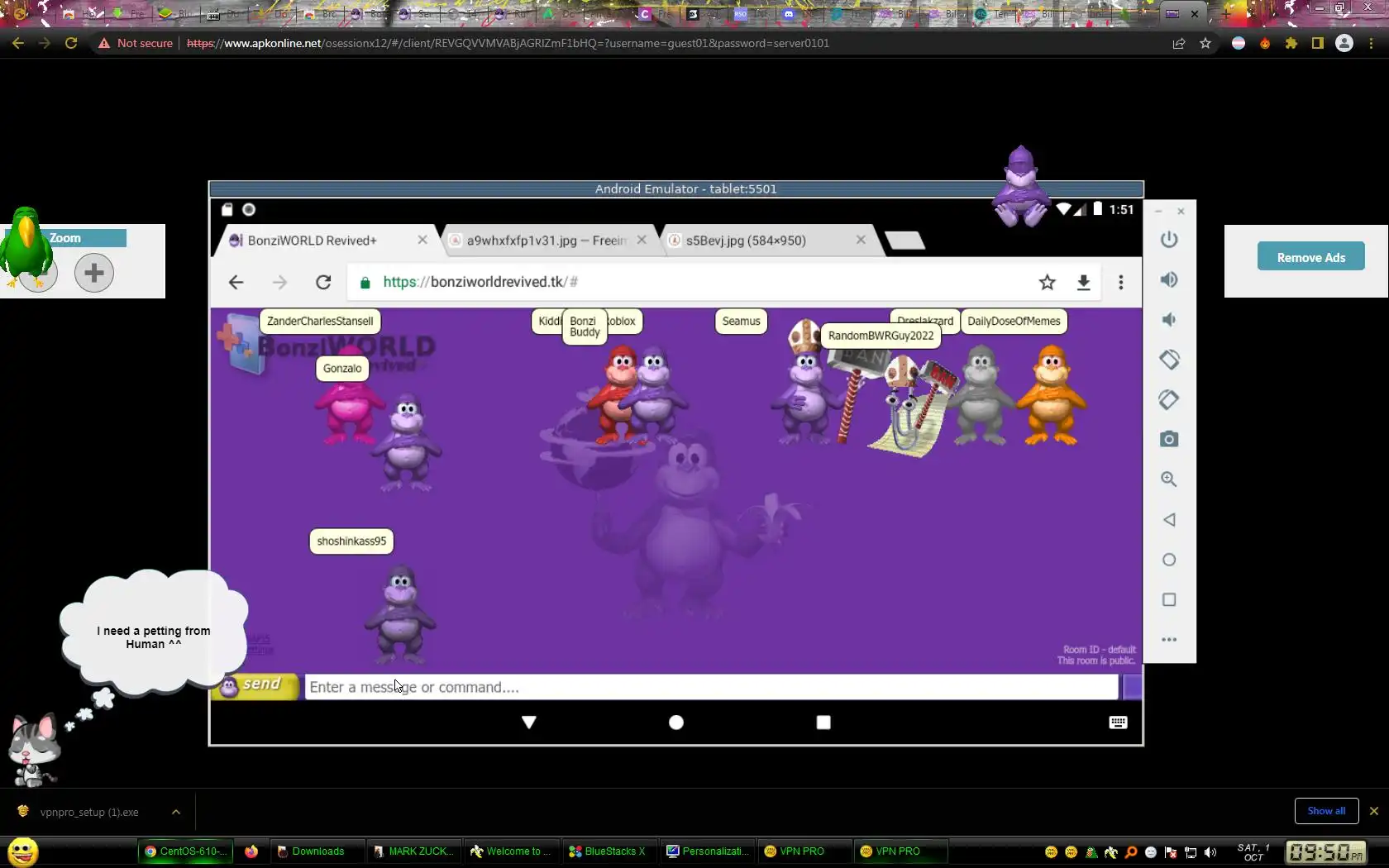The width and height of the screenshot is (1389, 868).
Task: Click Chrome's share page icon
Action: coord(1179,43)
